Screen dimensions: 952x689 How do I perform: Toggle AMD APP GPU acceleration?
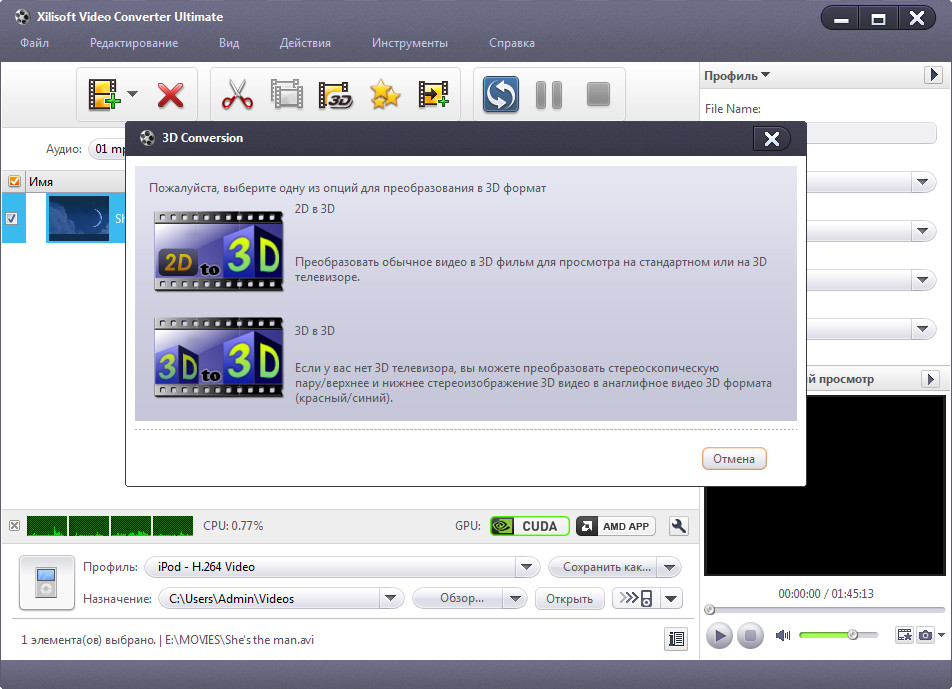616,526
